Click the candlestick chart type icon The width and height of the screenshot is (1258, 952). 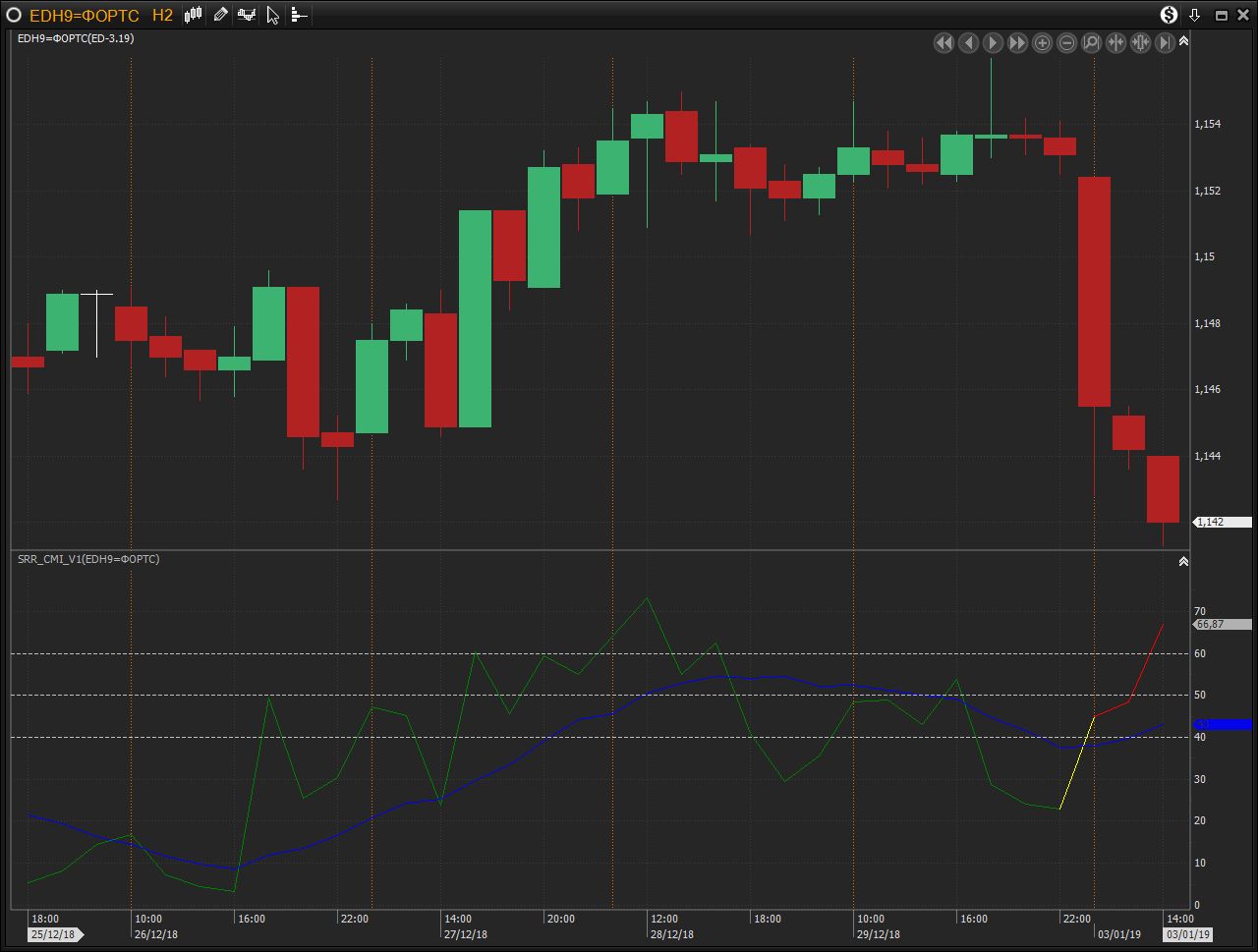pos(194,15)
